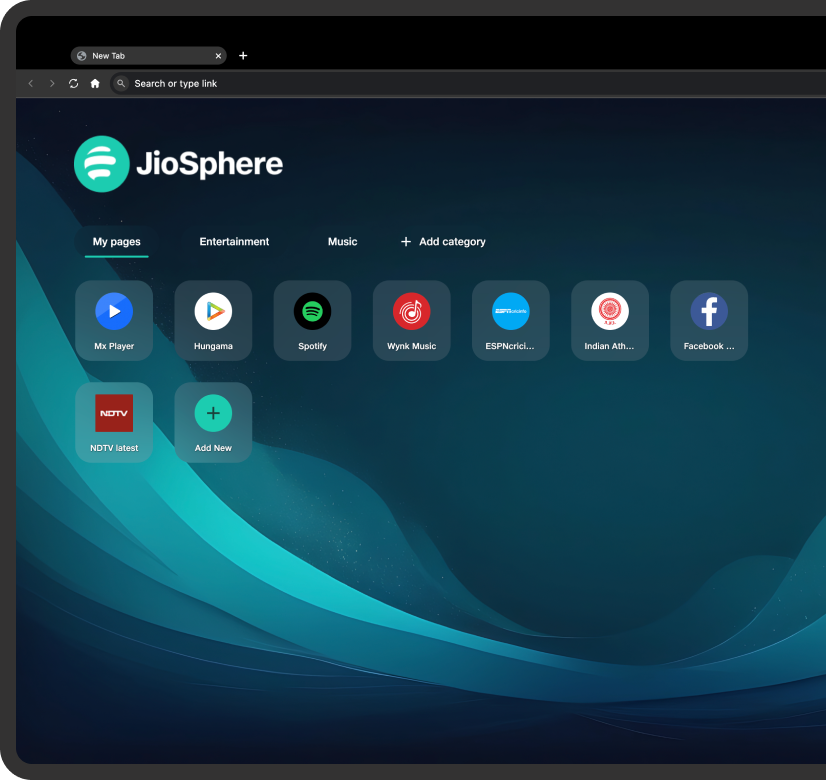The image size is (826, 780).
Task: Switch to the Music category
Action: coord(342,242)
